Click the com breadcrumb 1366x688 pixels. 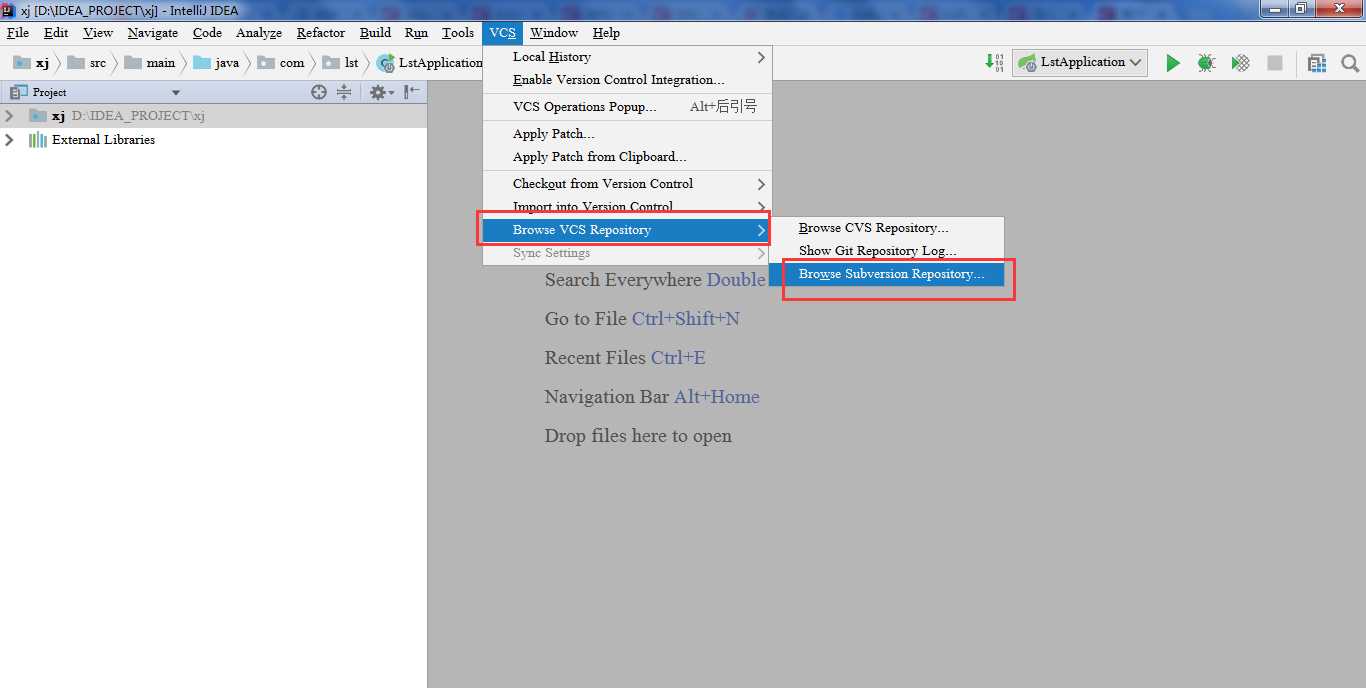pyautogui.click(x=281, y=63)
